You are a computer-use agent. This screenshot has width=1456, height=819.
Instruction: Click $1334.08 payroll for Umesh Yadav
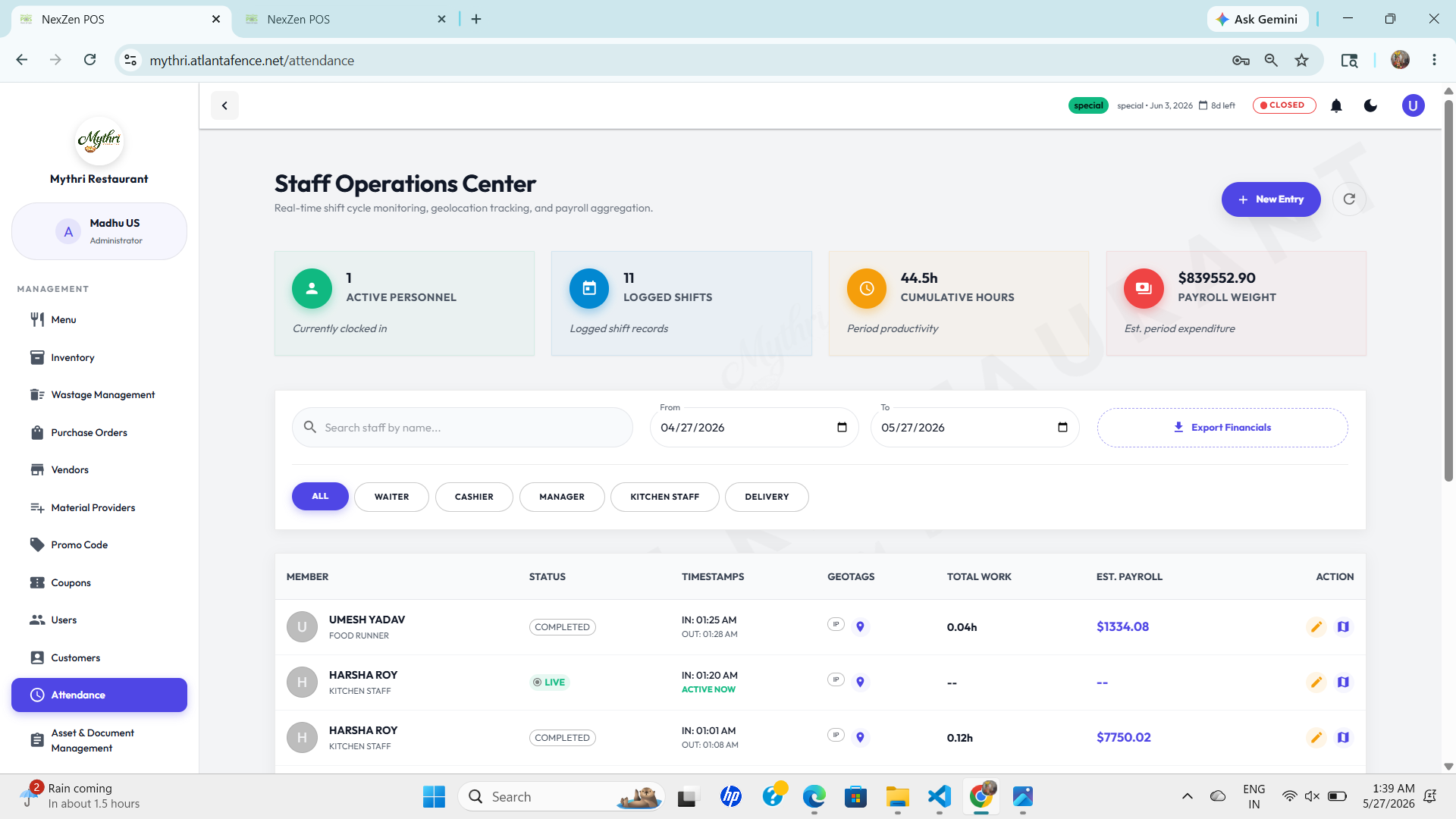click(x=1122, y=626)
